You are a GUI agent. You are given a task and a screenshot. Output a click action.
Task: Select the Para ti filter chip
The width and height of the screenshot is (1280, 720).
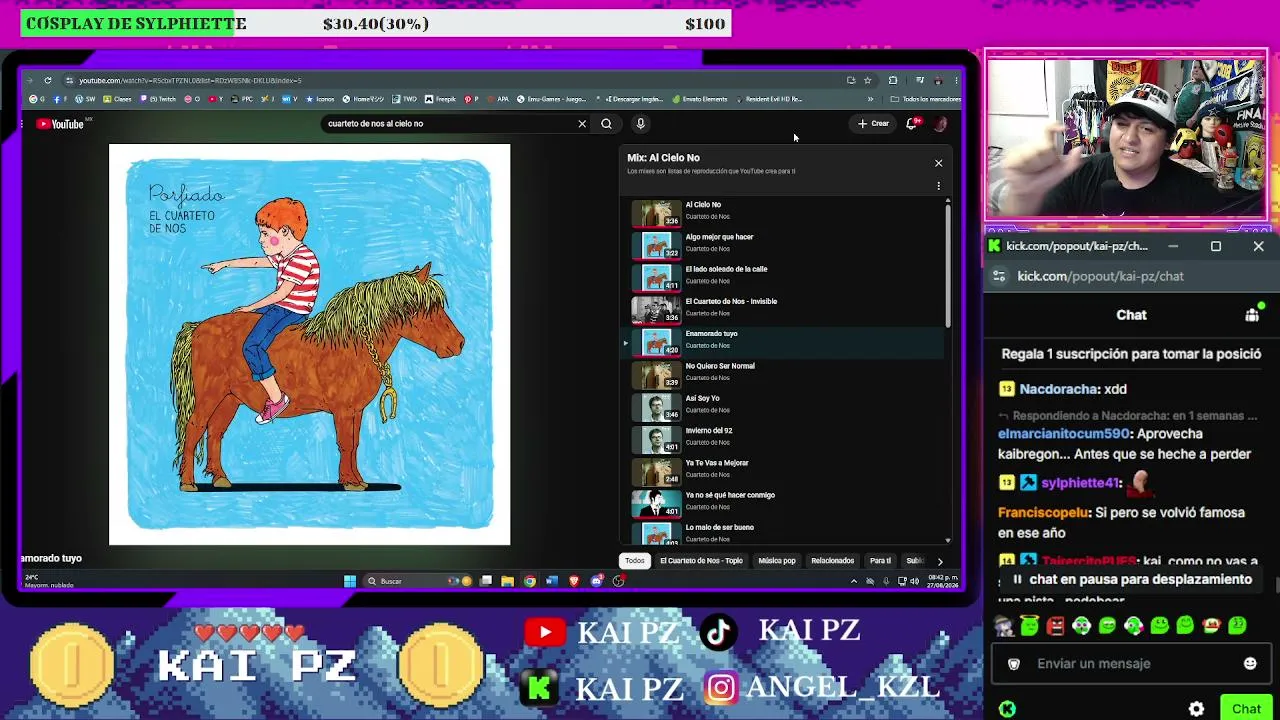(x=880, y=561)
